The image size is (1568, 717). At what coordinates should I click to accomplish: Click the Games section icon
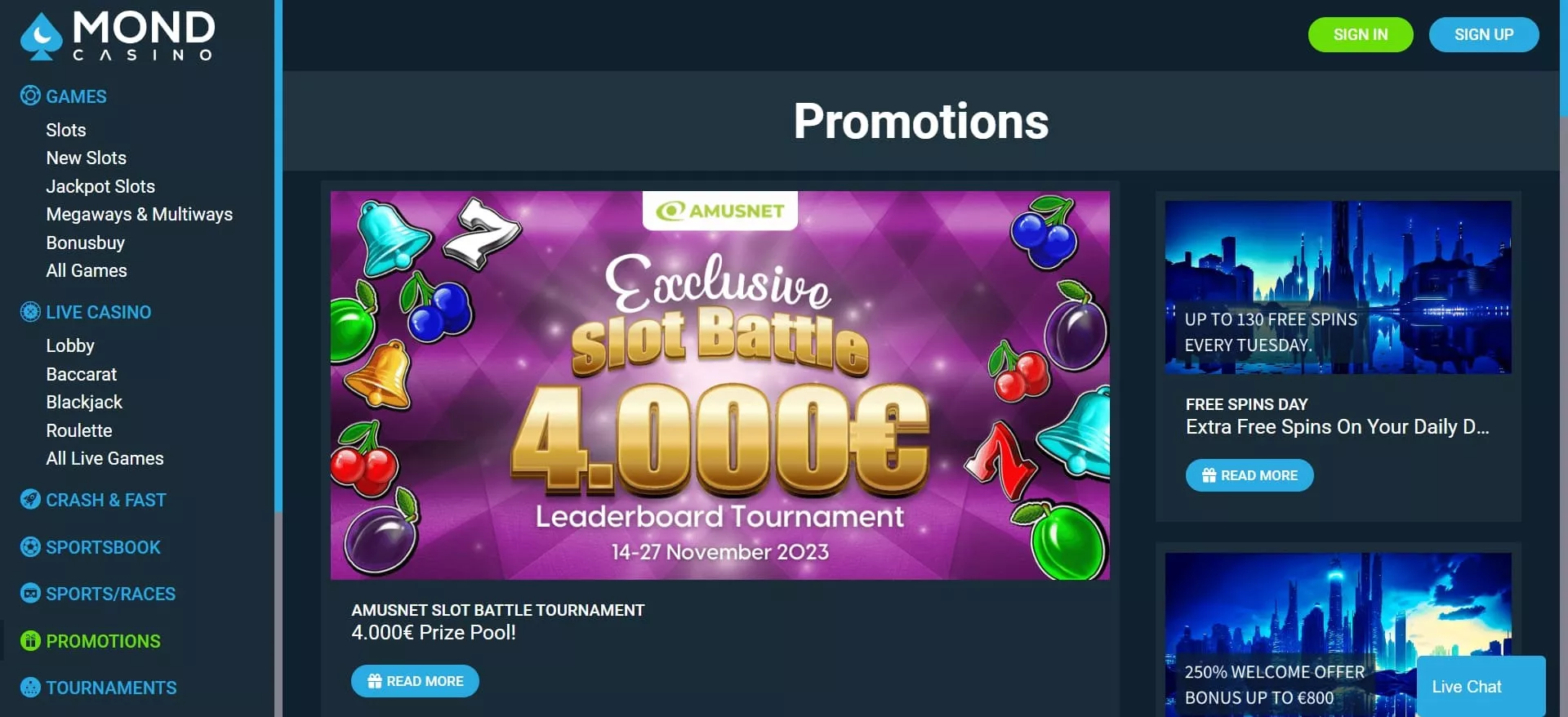tap(30, 96)
